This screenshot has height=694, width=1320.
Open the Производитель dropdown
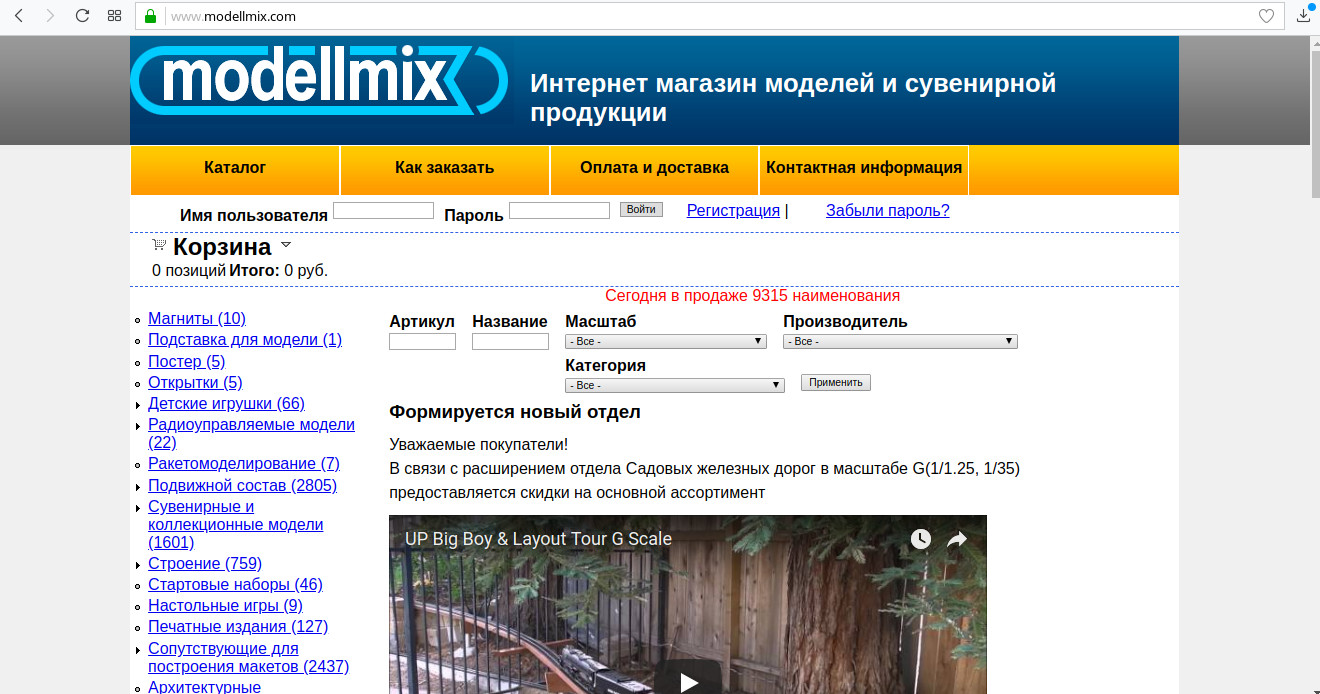coord(900,341)
